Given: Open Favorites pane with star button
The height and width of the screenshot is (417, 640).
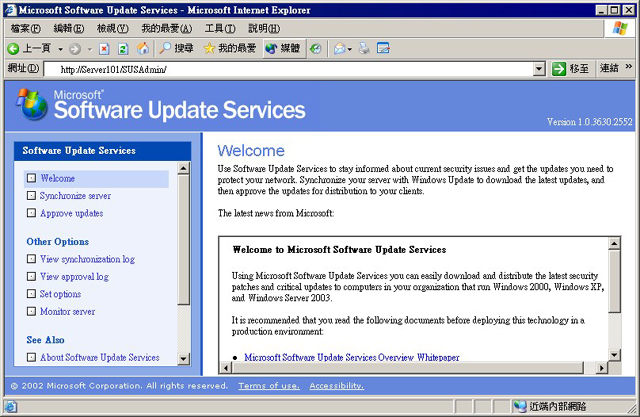Looking at the screenshot, I should pos(230,48).
